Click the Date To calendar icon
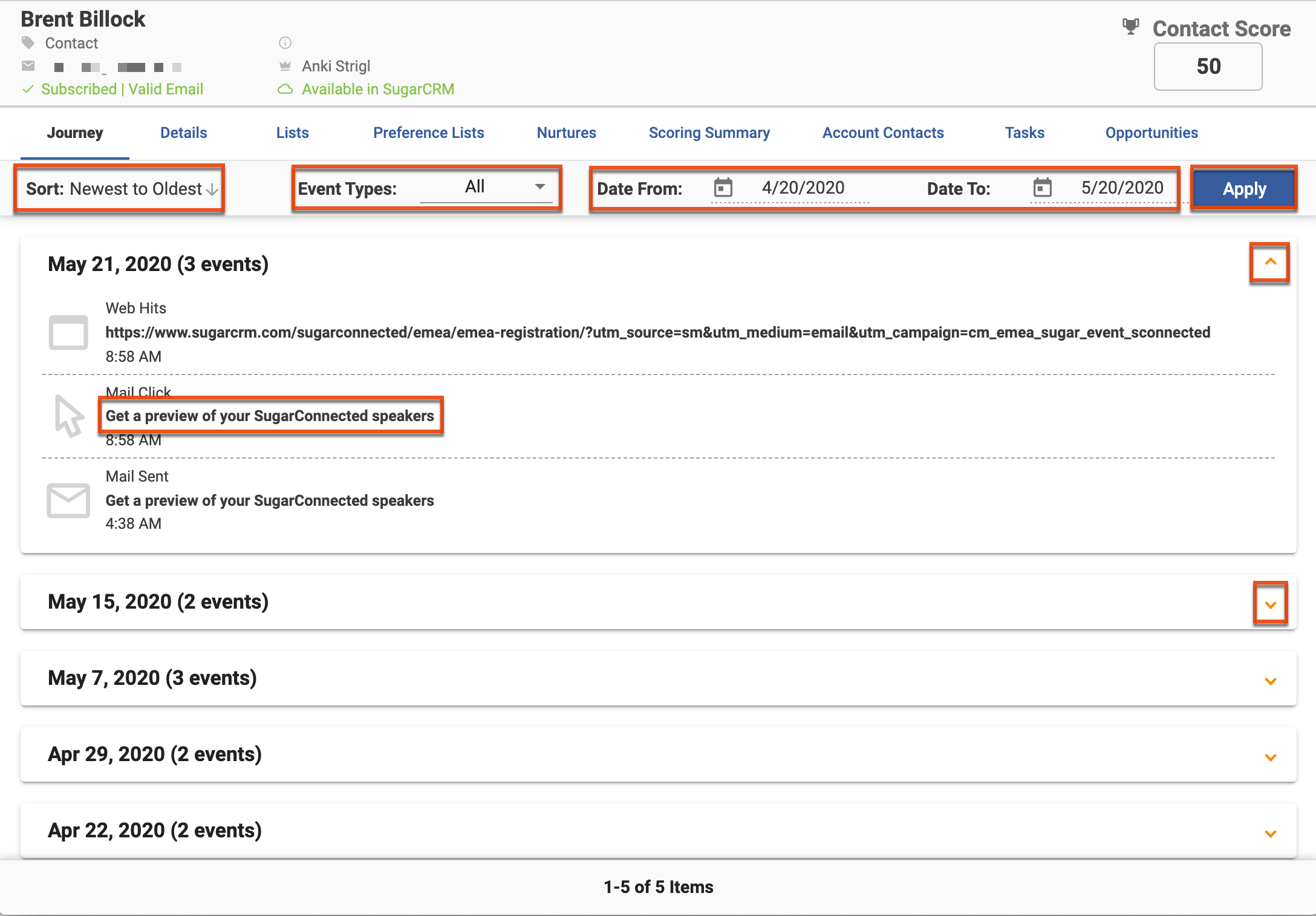 1041,188
